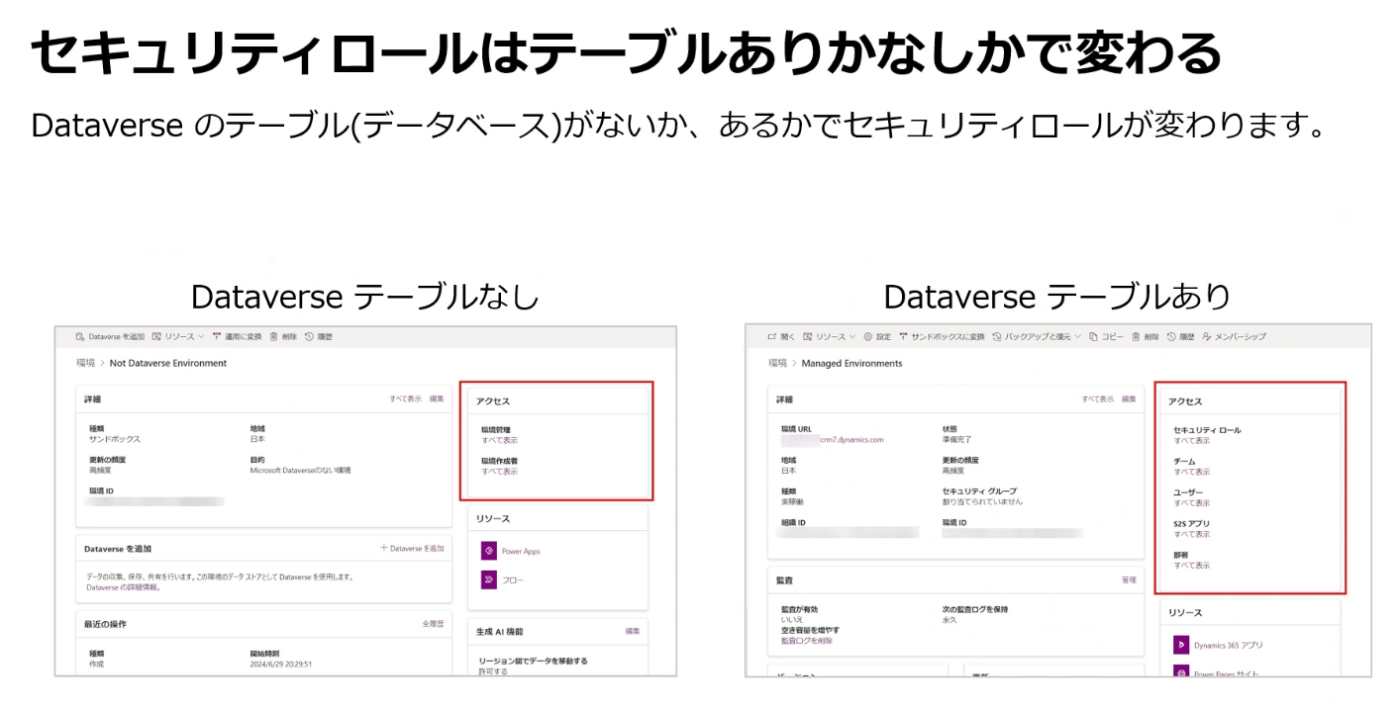The width and height of the screenshot is (1400, 709).
Task: Click 開く in Managed Environments toolbar
Action: click(780, 337)
